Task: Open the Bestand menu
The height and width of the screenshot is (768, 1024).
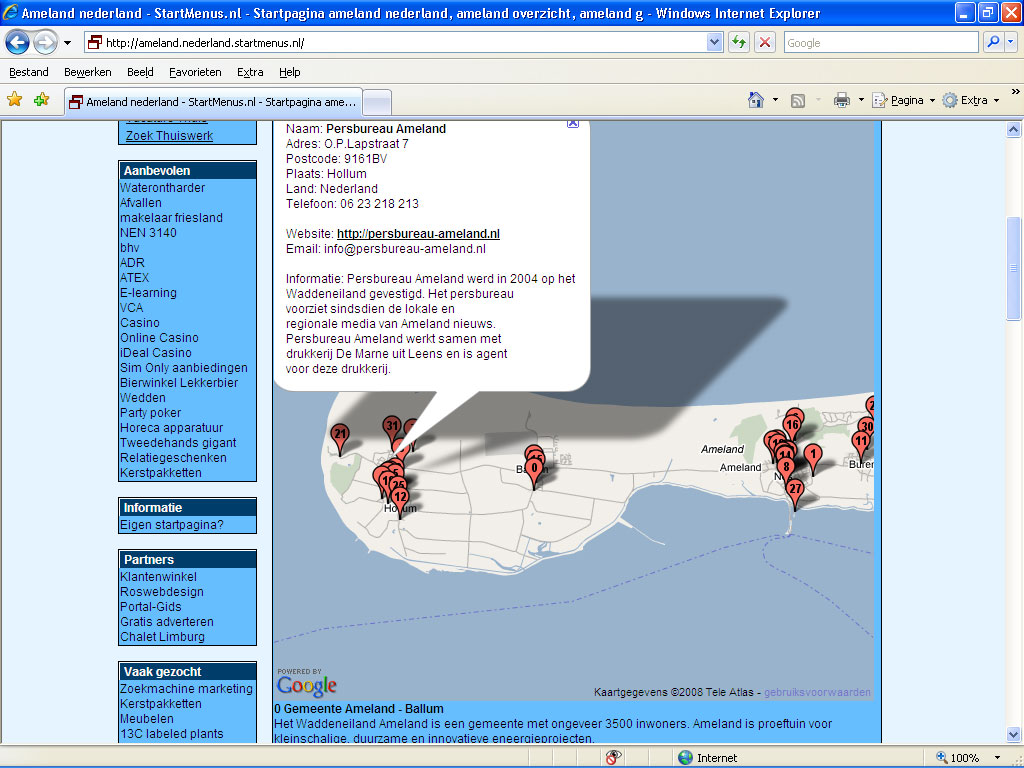Action: click(x=29, y=72)
